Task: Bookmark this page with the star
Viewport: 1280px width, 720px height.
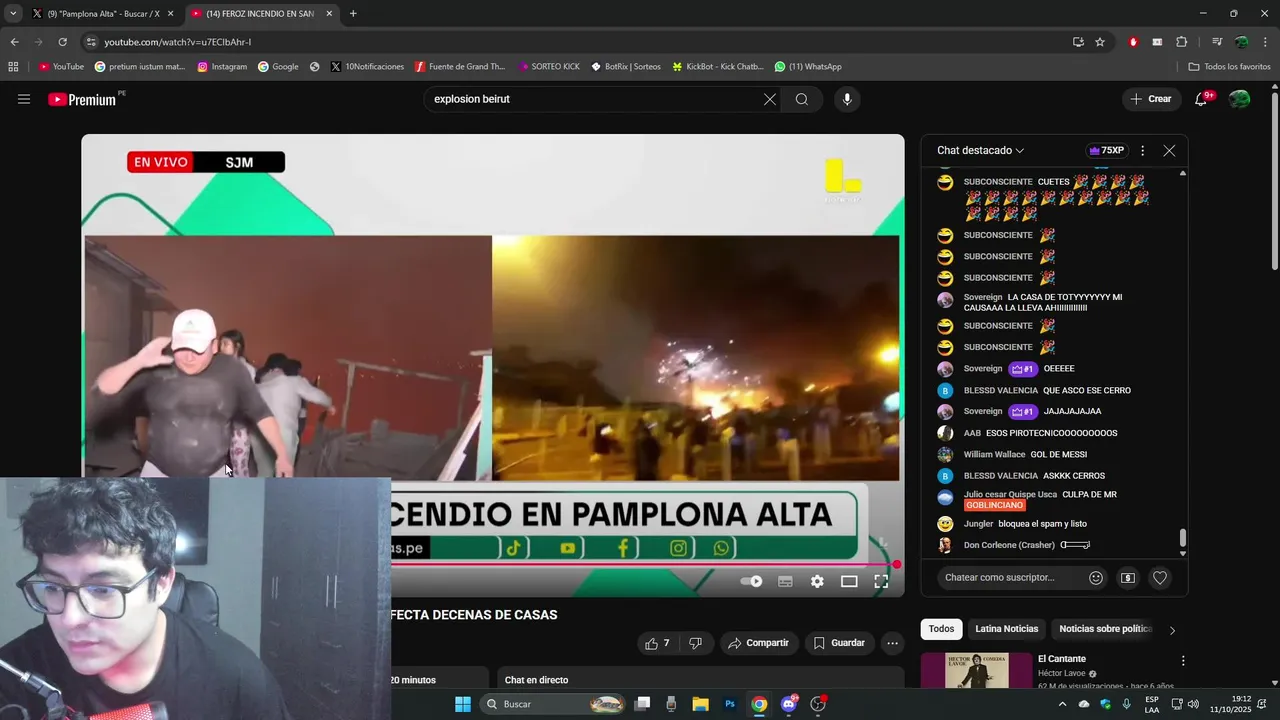Action: click(1100, 42)
